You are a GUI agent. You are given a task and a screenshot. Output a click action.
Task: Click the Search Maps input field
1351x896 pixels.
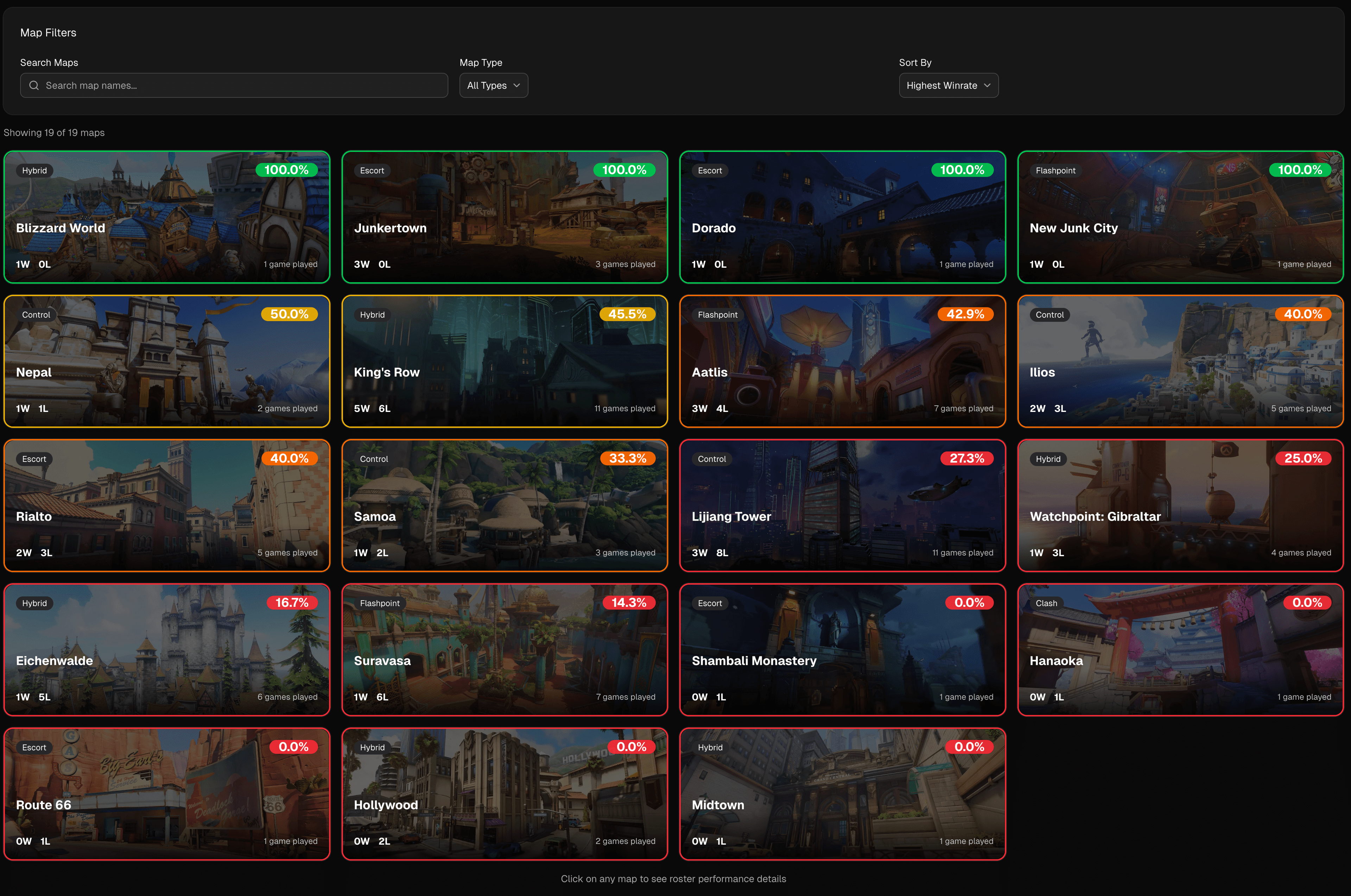234,84
